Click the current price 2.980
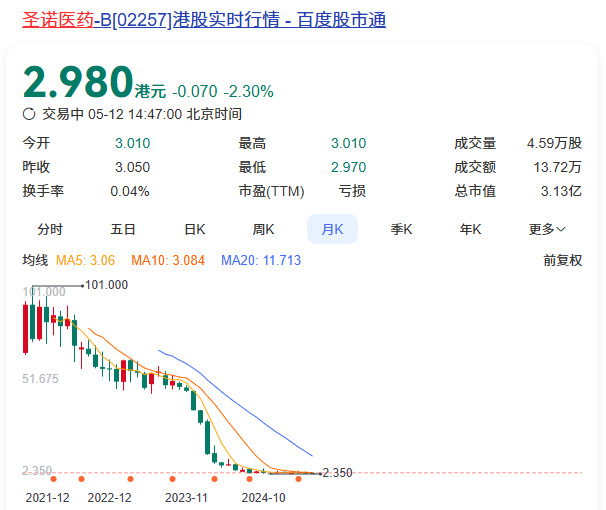Image resolution: width=606 pixels, height=510 pixels. 78,82
